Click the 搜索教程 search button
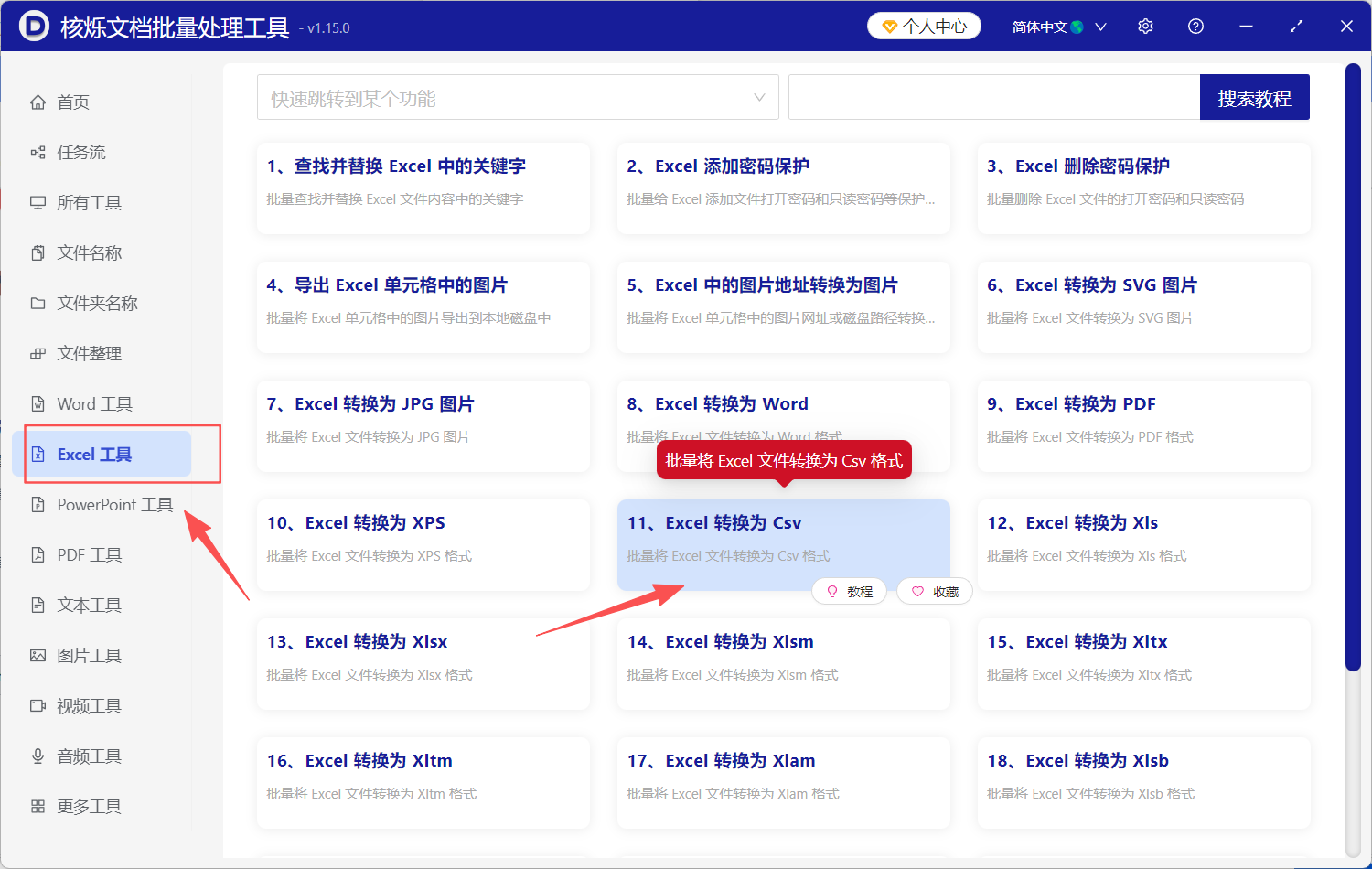This screenshot has width=1372, height=869. [1254, 96]
